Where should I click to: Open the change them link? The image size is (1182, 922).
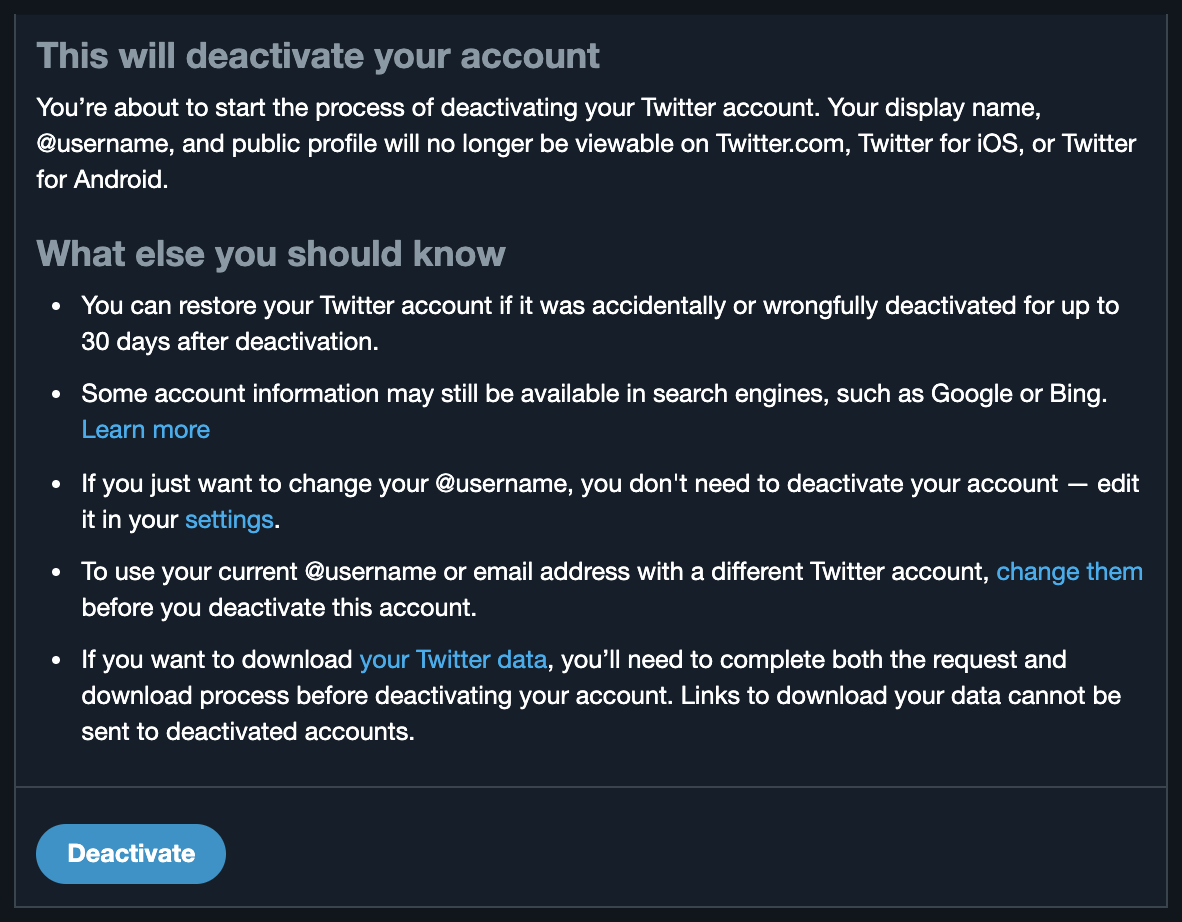pos(1069,571)
